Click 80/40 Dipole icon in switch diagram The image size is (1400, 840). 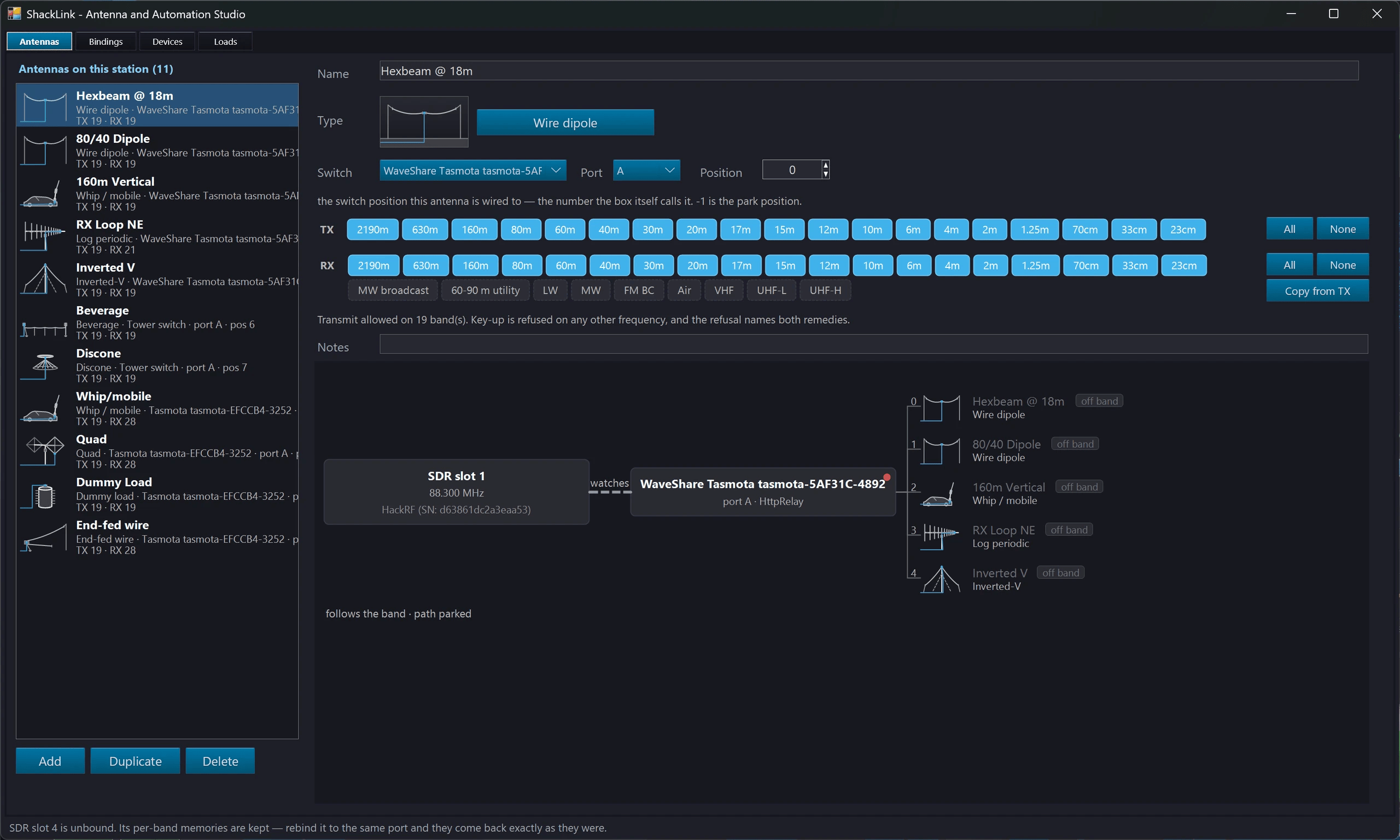click(941, 451)
